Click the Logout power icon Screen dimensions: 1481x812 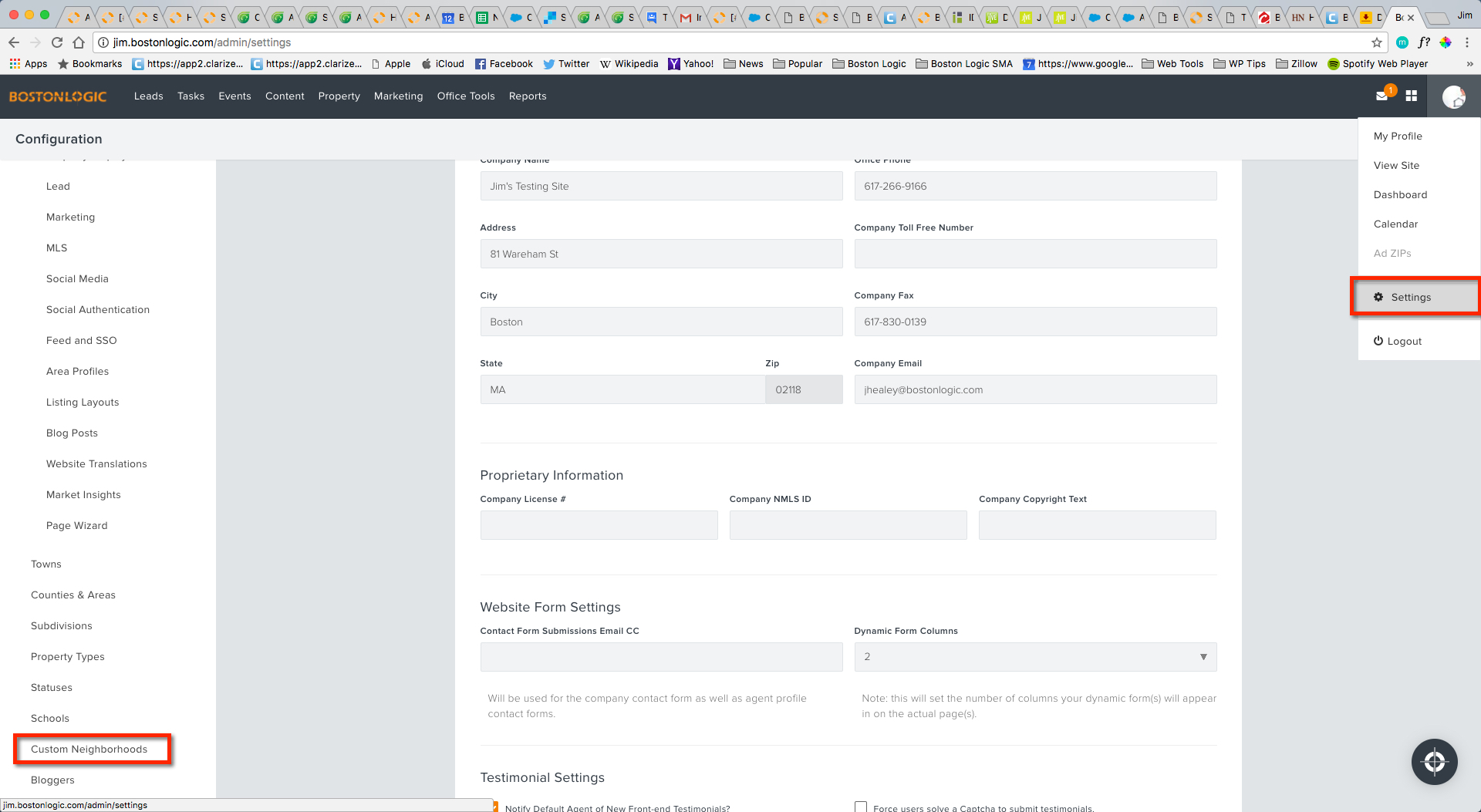(x=1378, y=341)
